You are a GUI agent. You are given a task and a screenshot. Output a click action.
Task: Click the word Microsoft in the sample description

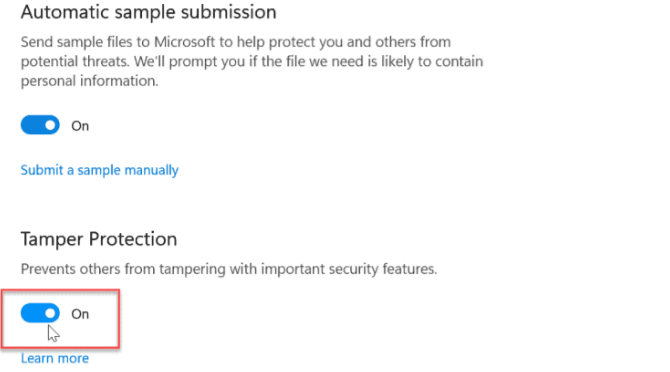pyautogui.click(x=184, y=42)
